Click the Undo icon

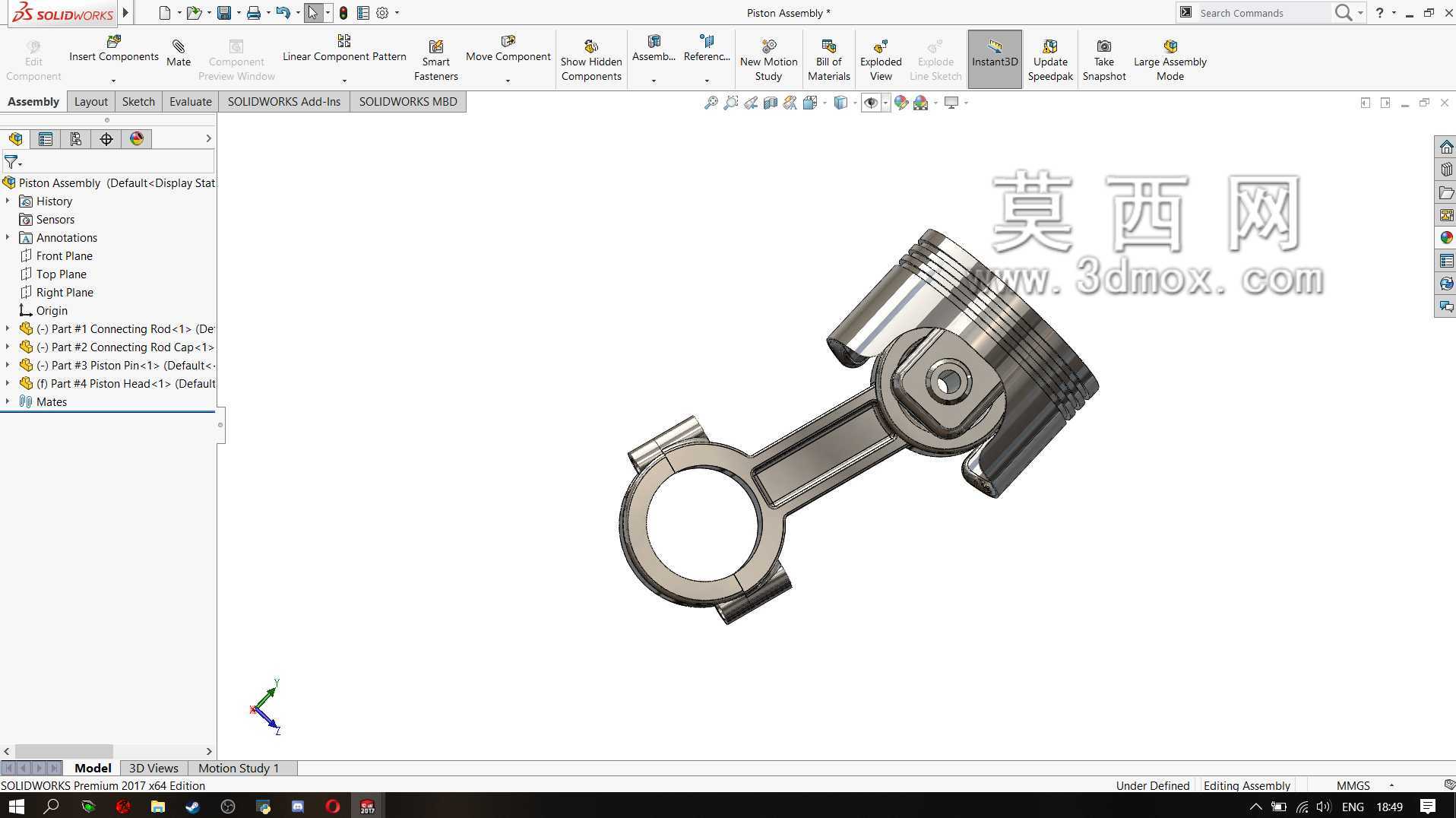click(283, 13)
